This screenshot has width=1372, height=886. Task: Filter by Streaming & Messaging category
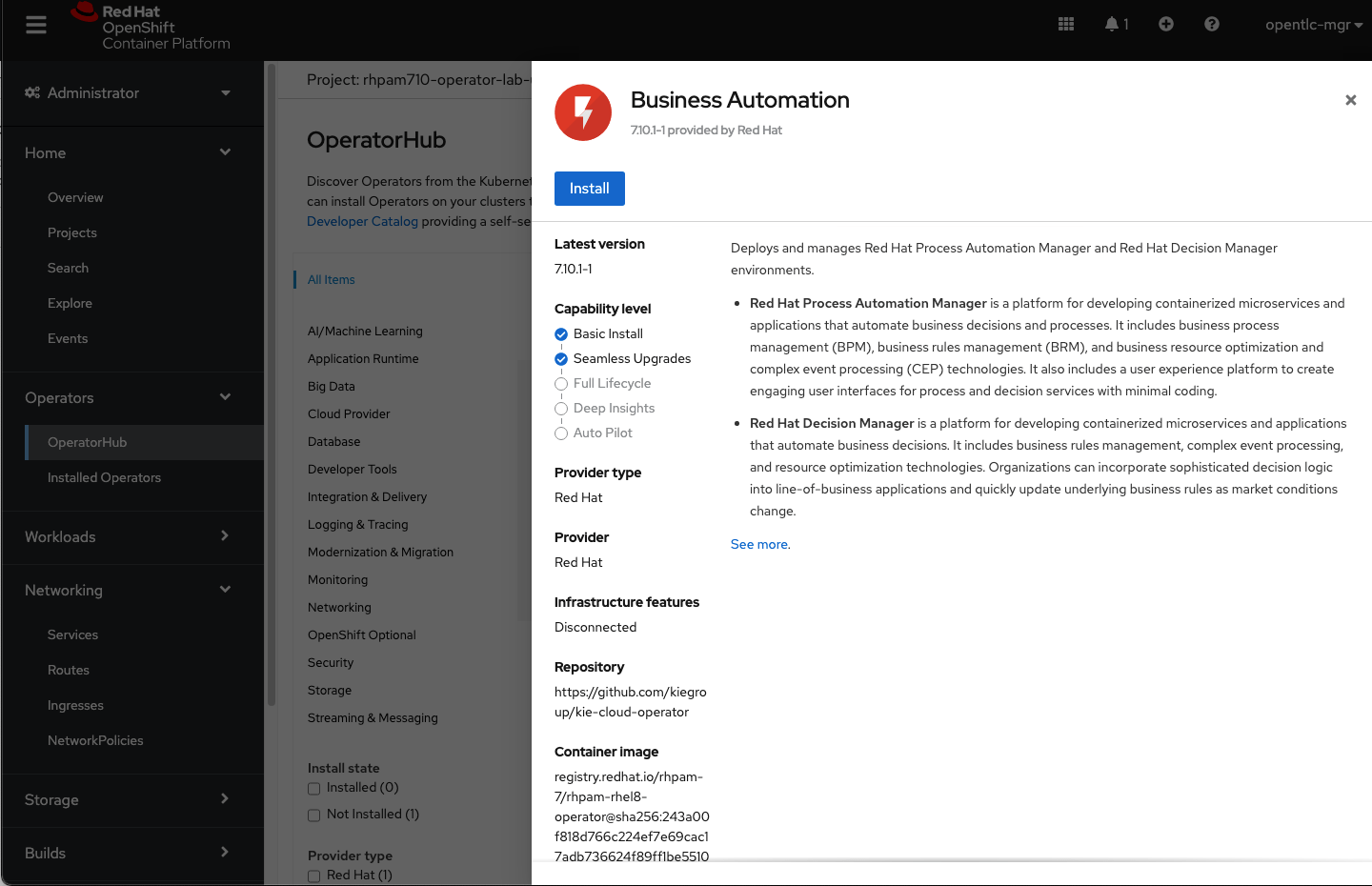373,717
